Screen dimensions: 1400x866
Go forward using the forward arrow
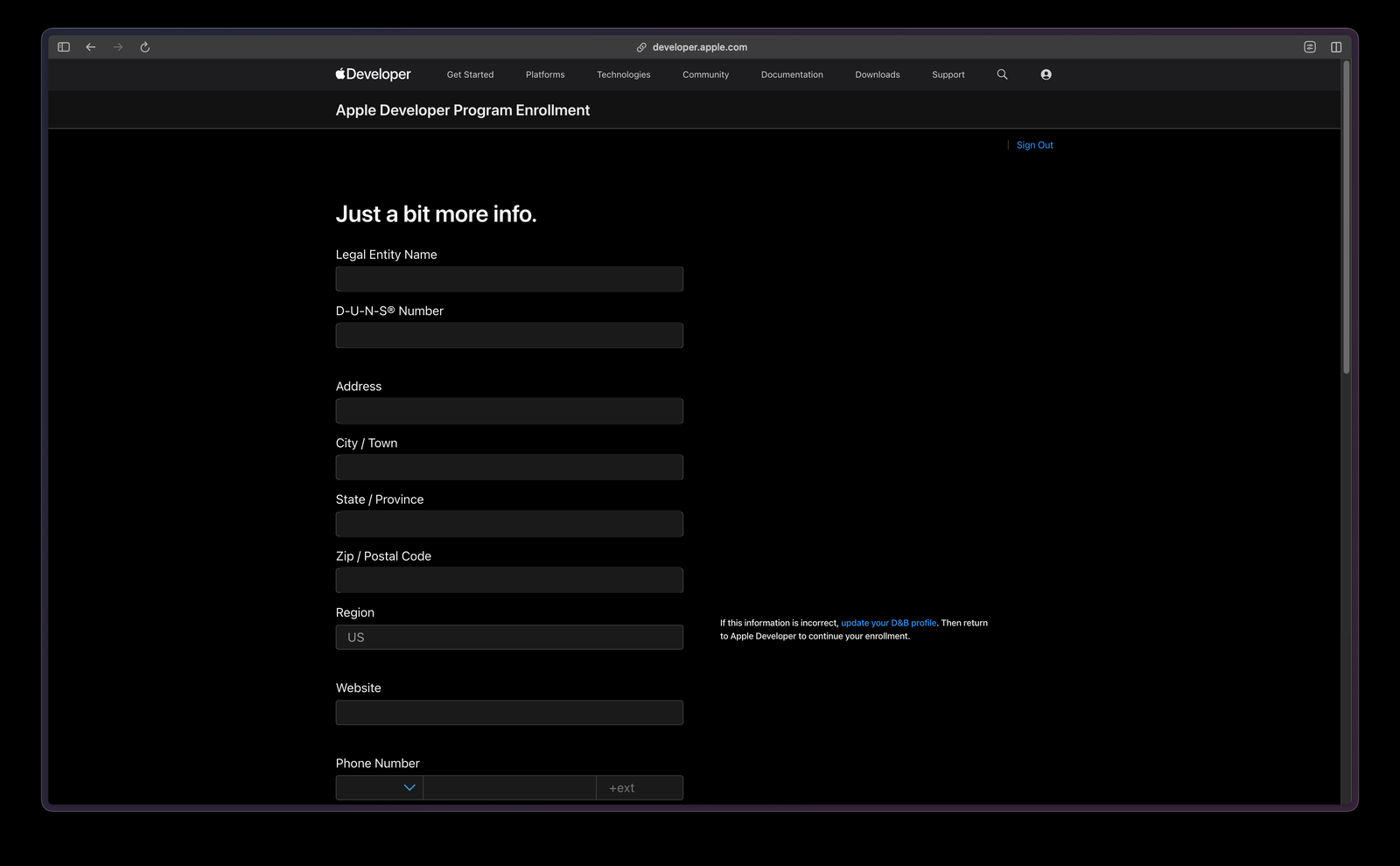click(118, 47)
